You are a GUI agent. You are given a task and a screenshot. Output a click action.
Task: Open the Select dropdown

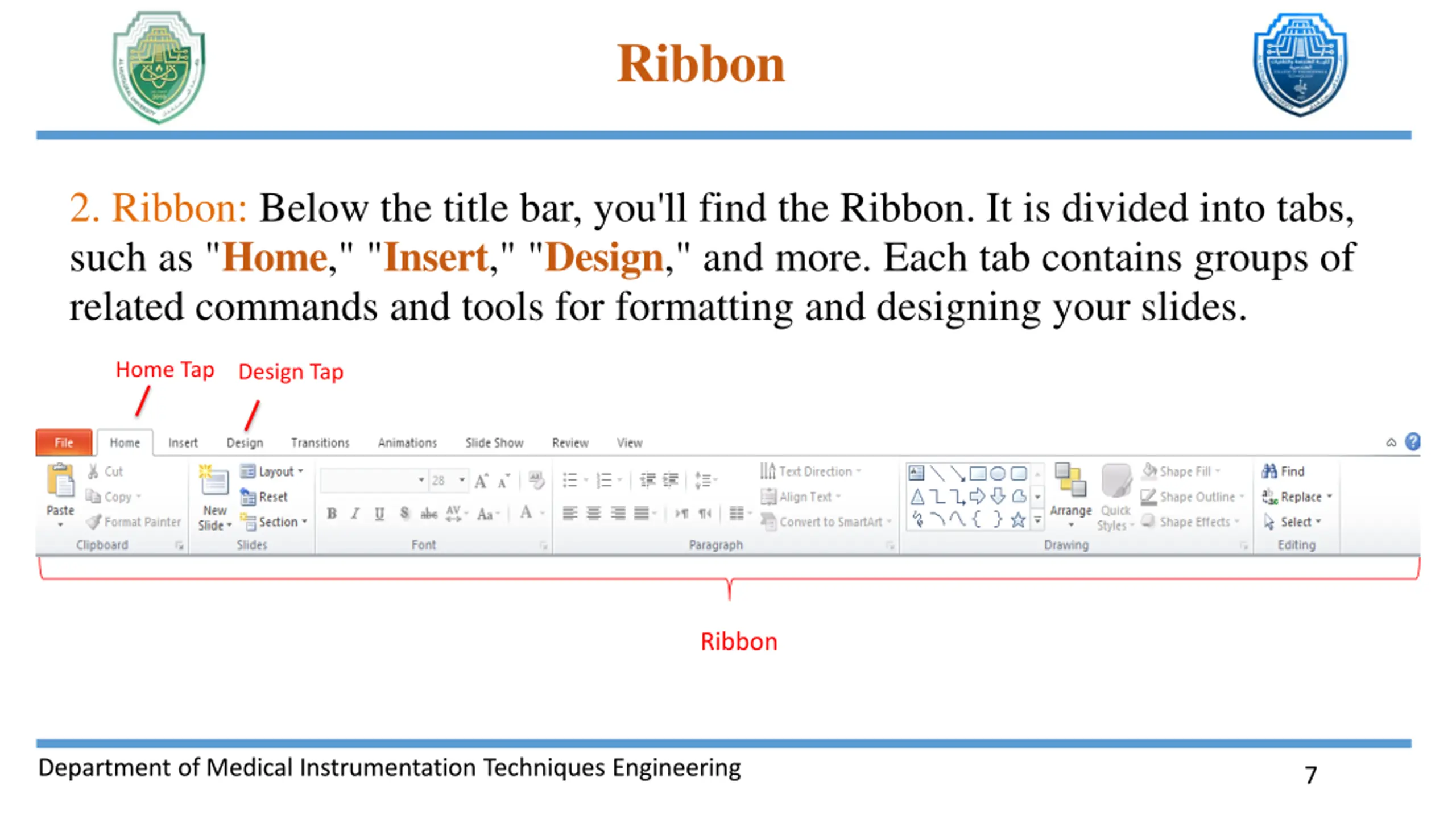1292,522
